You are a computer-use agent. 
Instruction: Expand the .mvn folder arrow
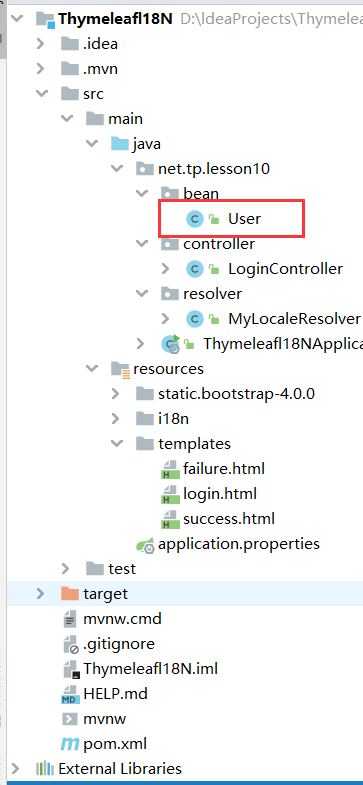tap(42, 69)
